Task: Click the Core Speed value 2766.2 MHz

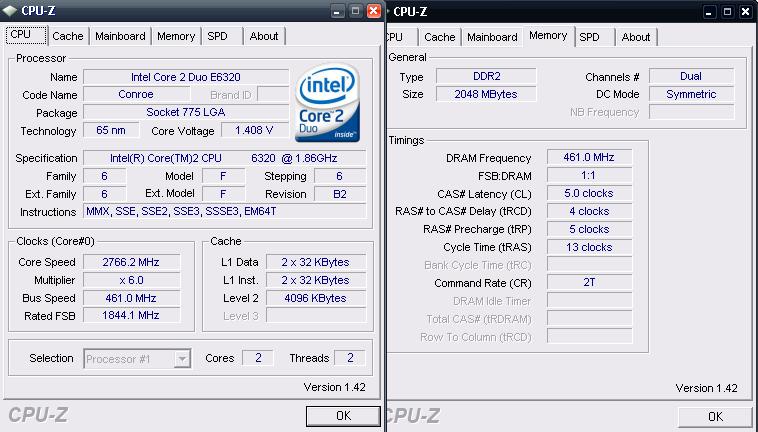Action: [x=131, y=262]
